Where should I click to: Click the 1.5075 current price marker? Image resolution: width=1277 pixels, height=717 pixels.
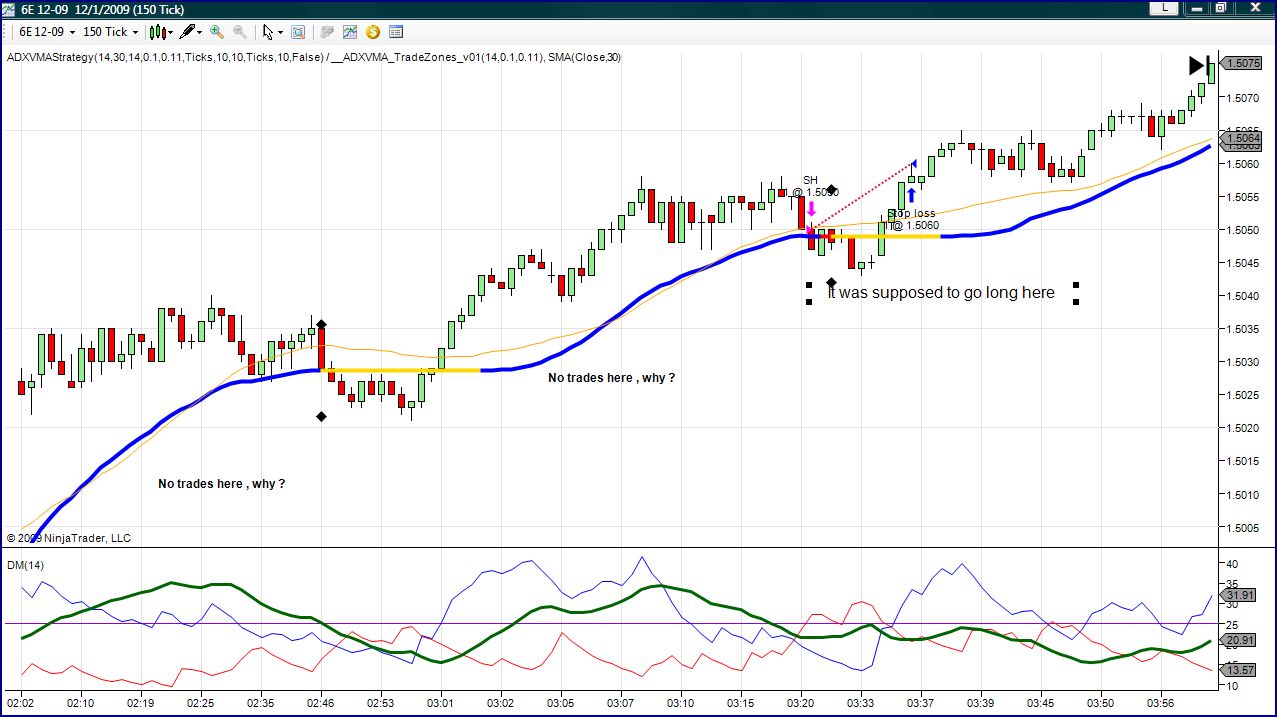pyautogui.click(x=1240, y=63)
